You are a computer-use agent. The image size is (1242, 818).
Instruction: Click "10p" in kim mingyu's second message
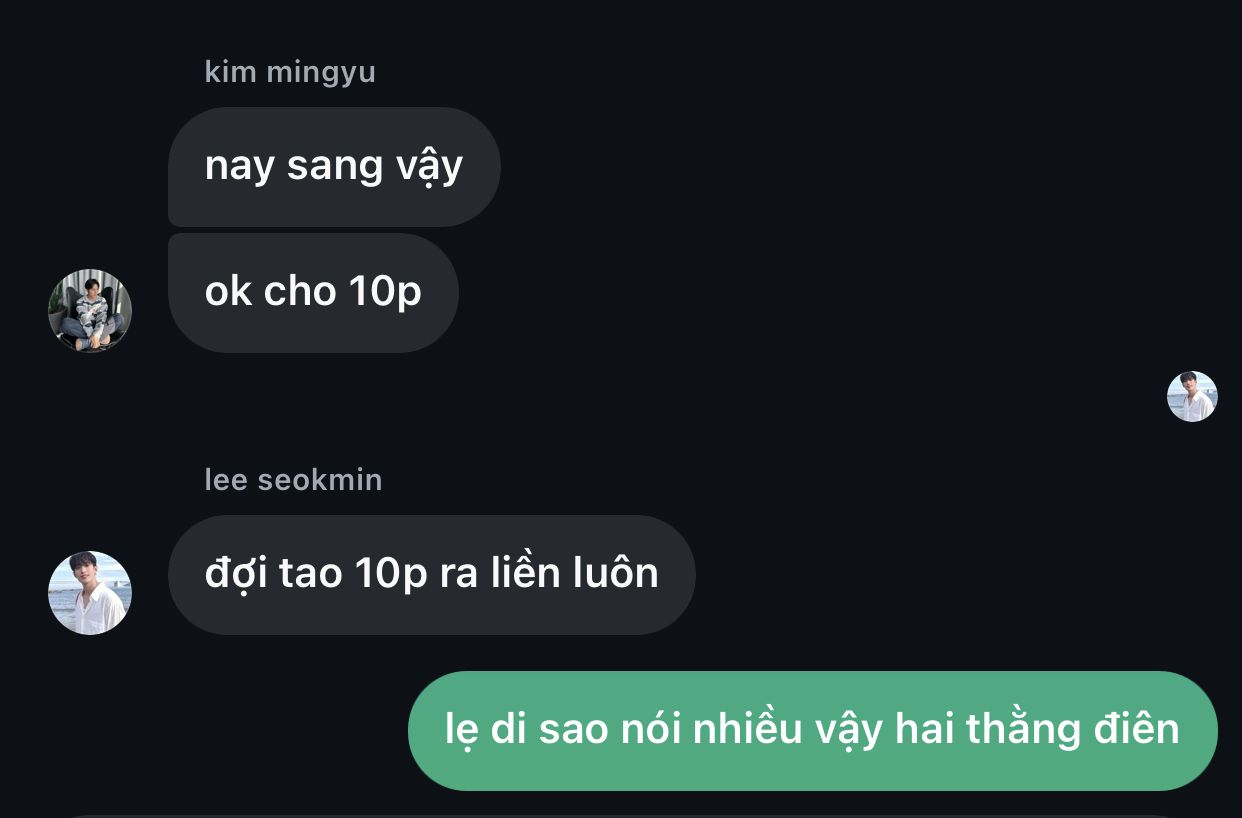385,293
